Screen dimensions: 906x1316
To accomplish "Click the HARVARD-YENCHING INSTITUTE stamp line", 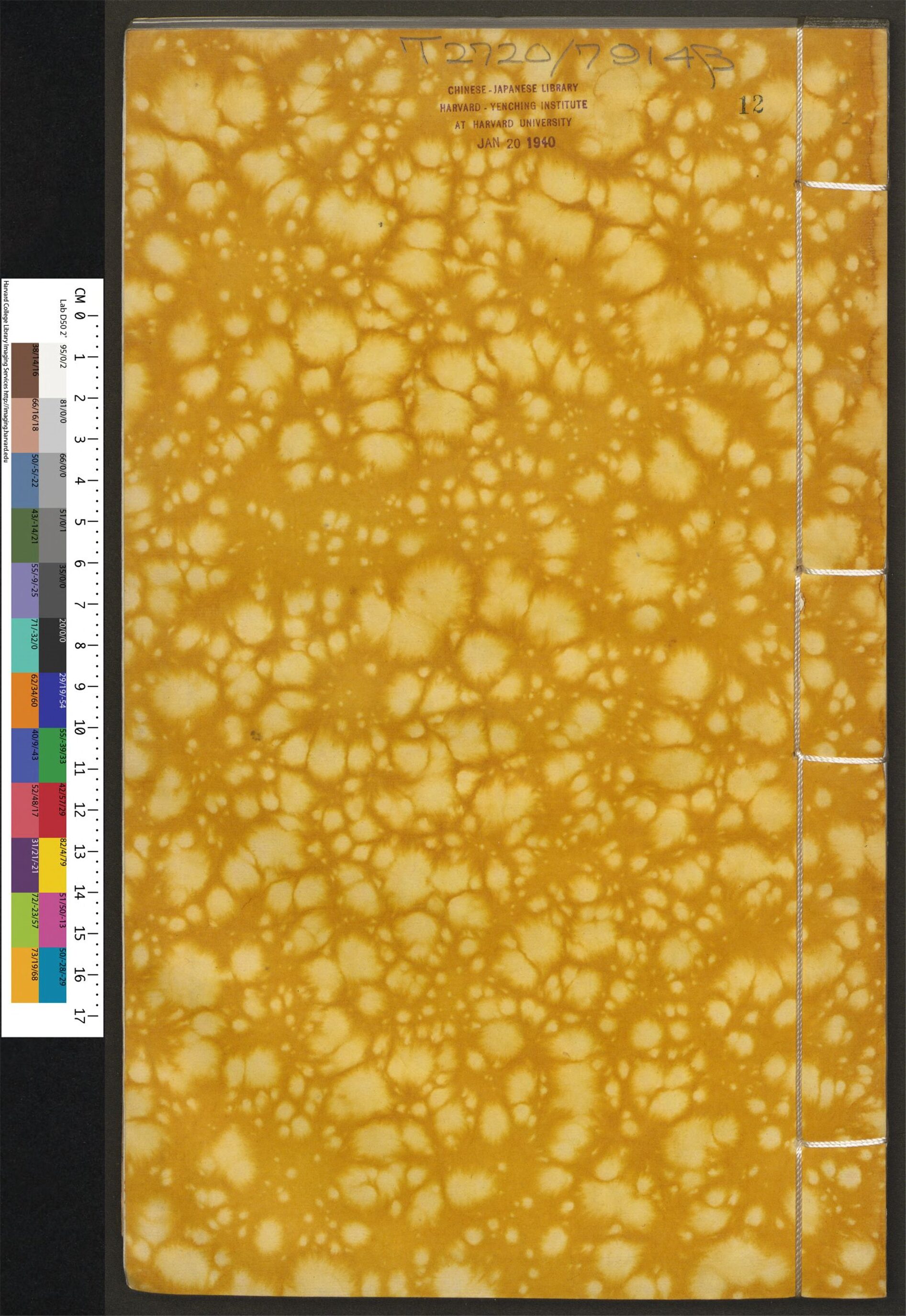I will [513, 106].
